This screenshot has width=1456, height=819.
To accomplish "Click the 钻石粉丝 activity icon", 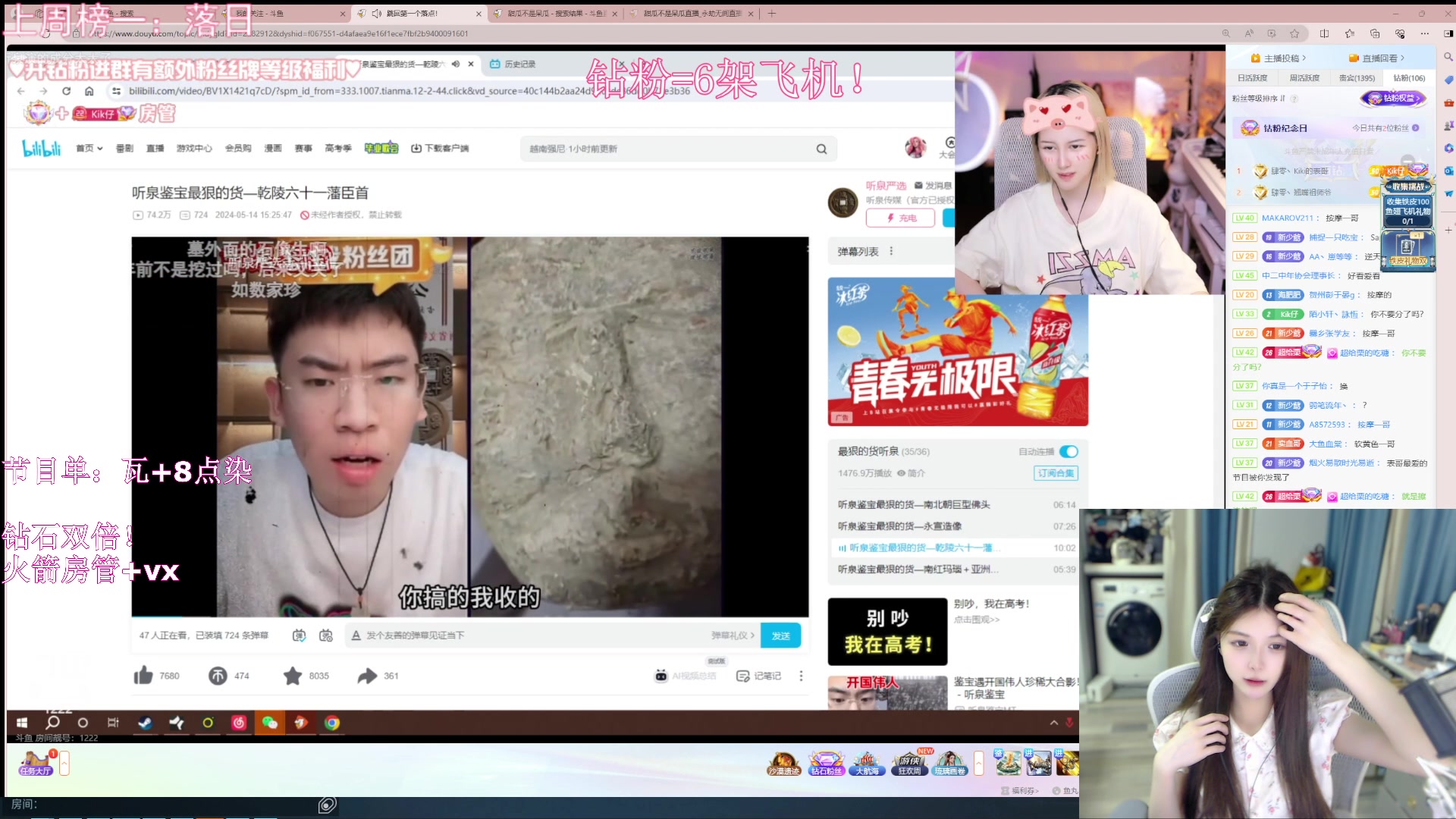I will [x=826, y=764].
